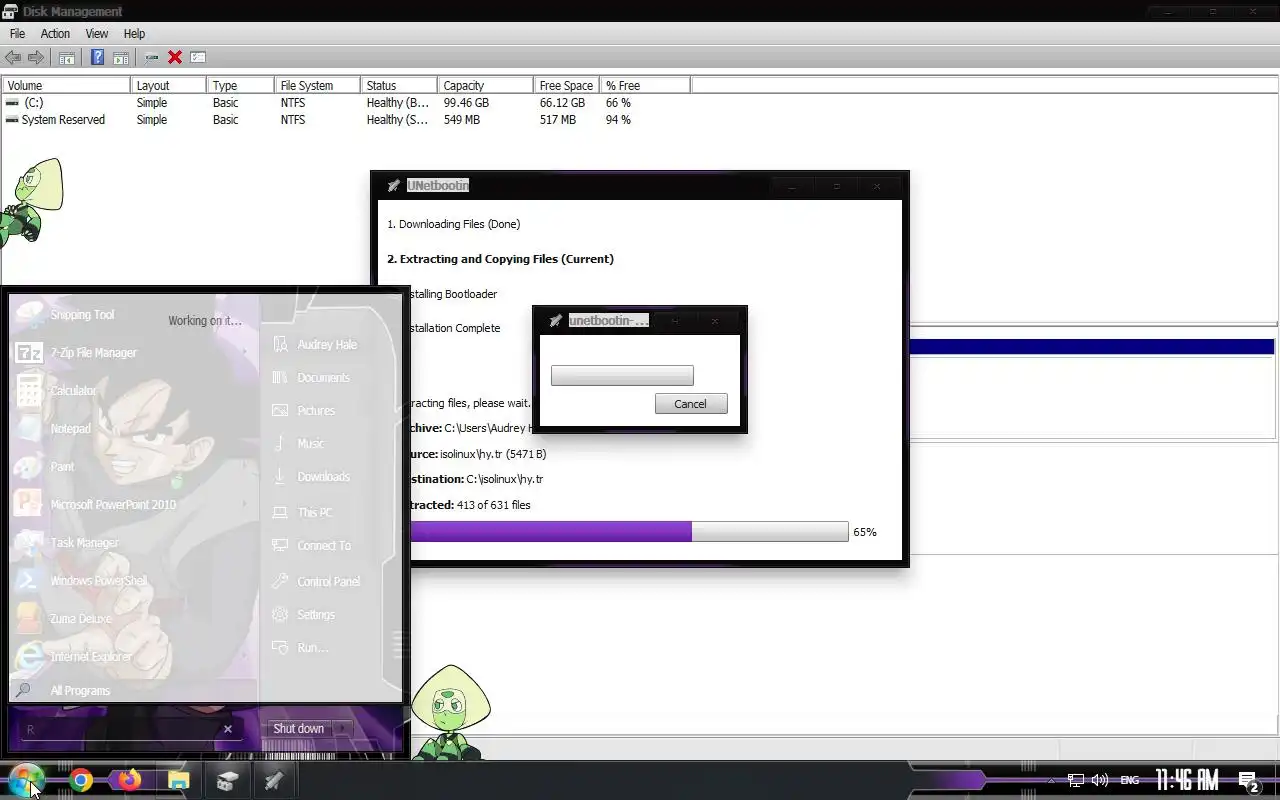Image resolution: width=1280 pixels, height=800 pixels.
Task: Expand the 7-Zip File Manager submenu arrow
Action: pos(246,353)
